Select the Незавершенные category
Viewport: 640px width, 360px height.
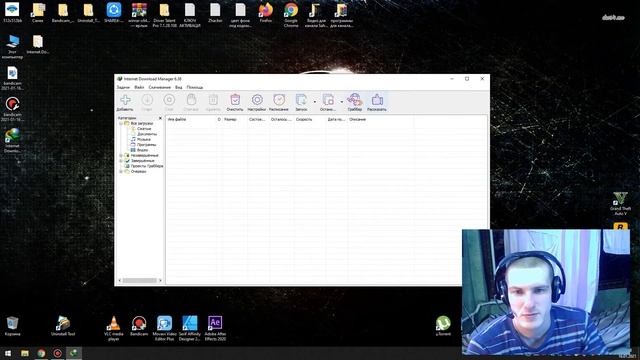[144, 156]
